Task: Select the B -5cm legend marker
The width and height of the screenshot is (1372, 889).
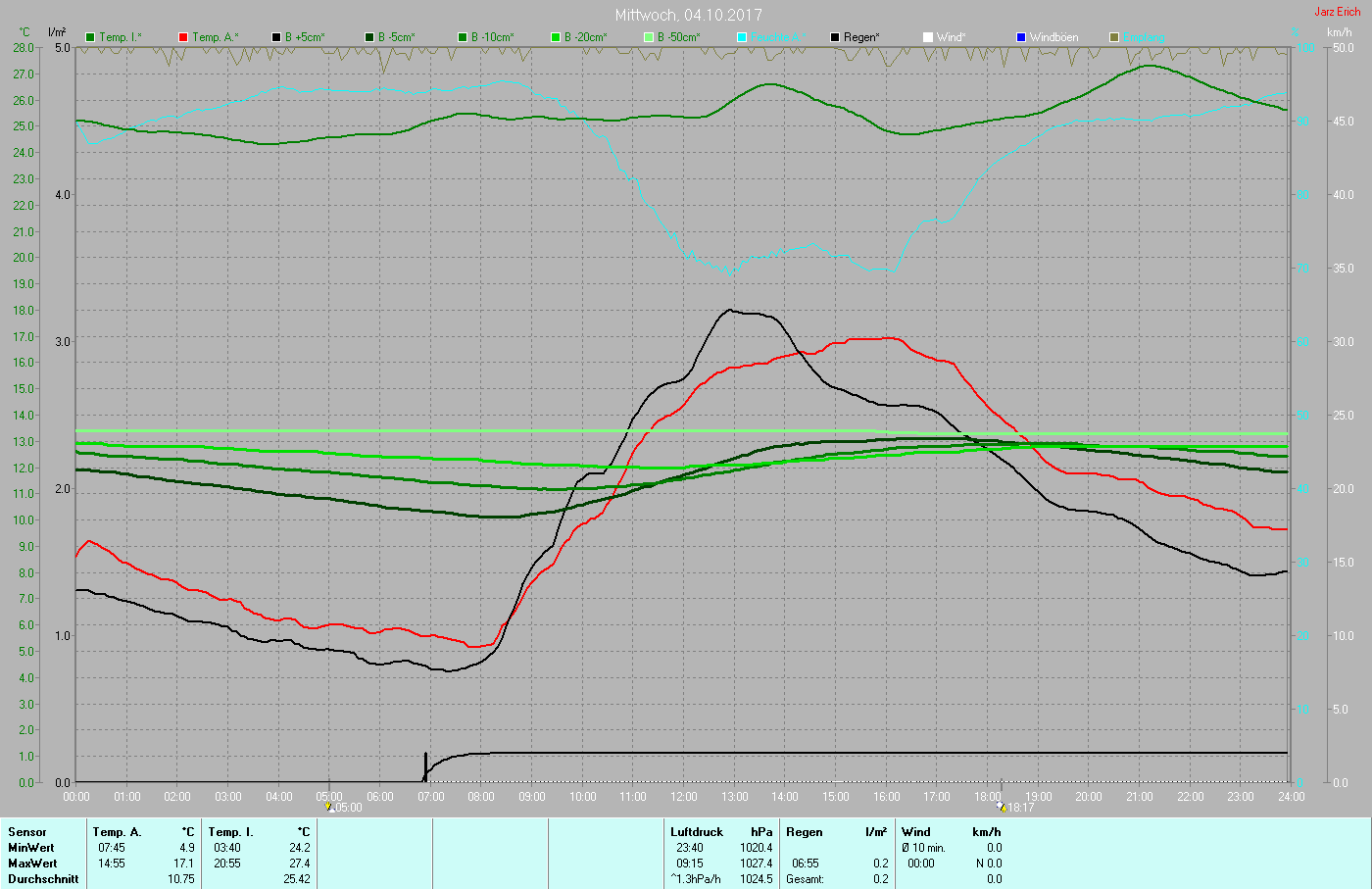Action: pos(369,37)
